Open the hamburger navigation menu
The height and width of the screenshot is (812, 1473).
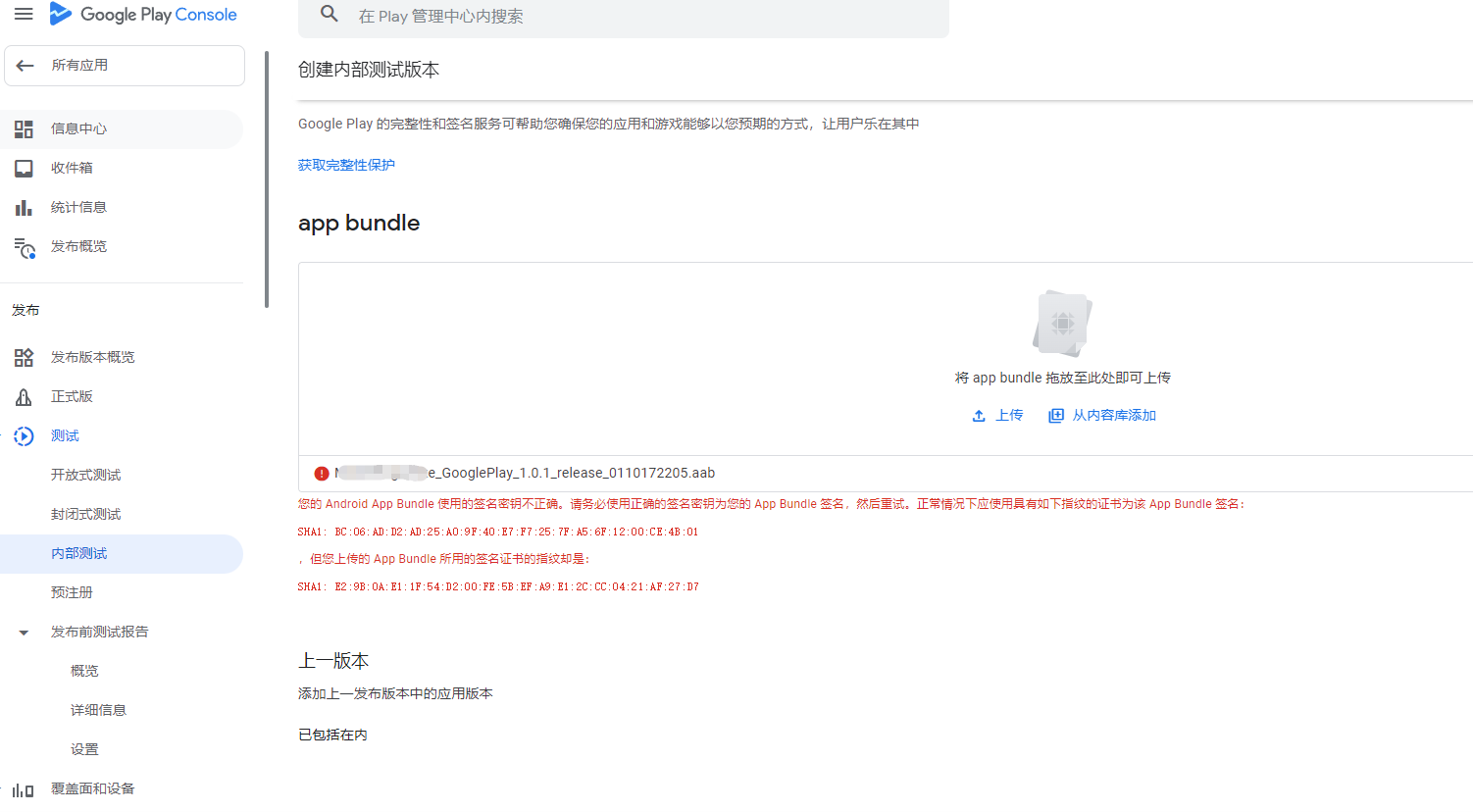point(25,14)
